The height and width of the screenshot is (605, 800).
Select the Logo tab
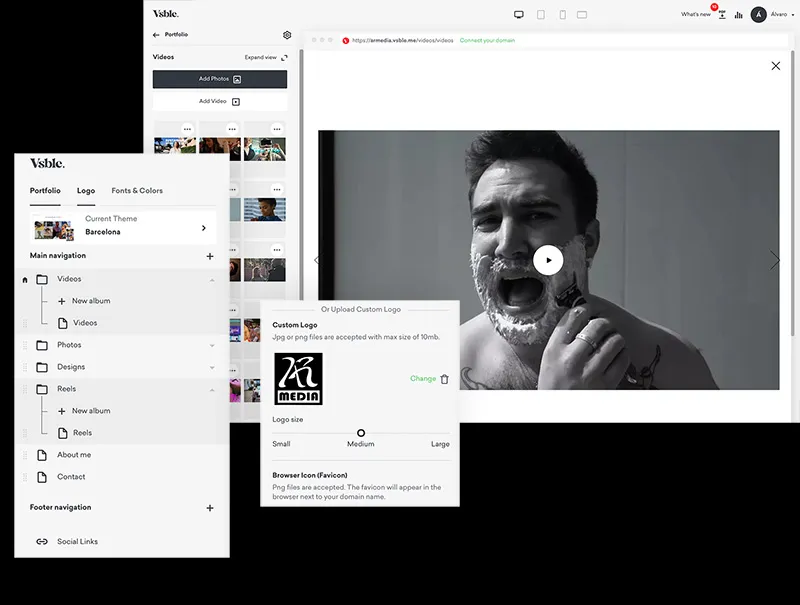(x=86, y=190)
